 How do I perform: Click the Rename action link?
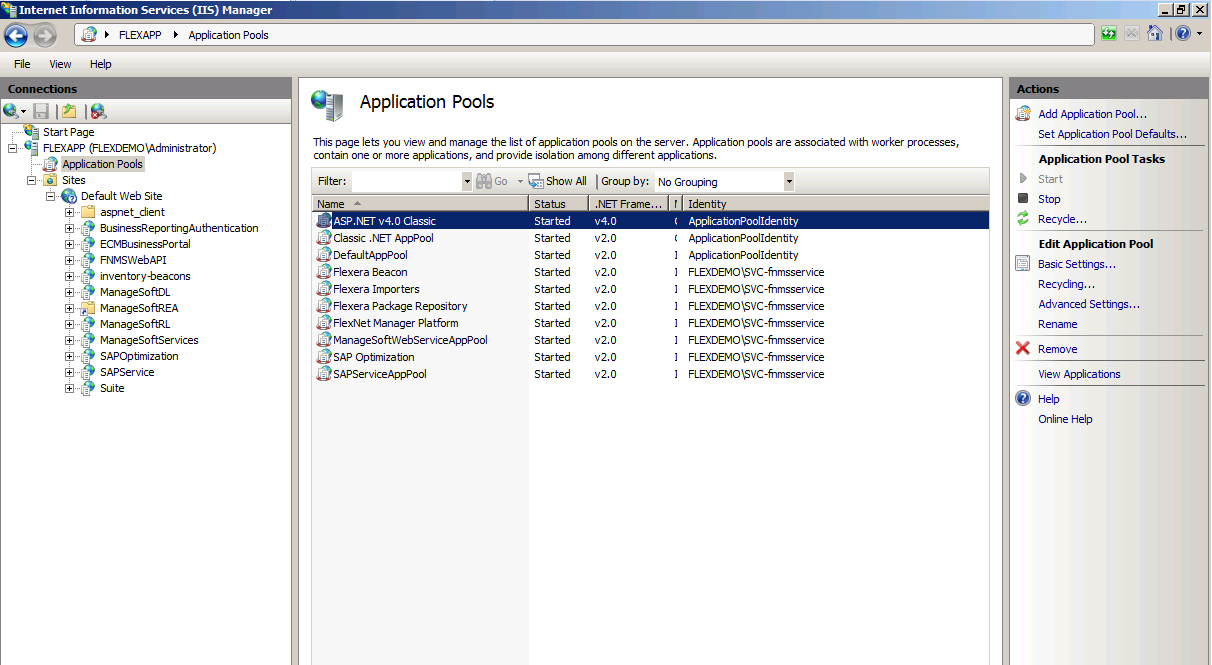tap(1057, 324)
